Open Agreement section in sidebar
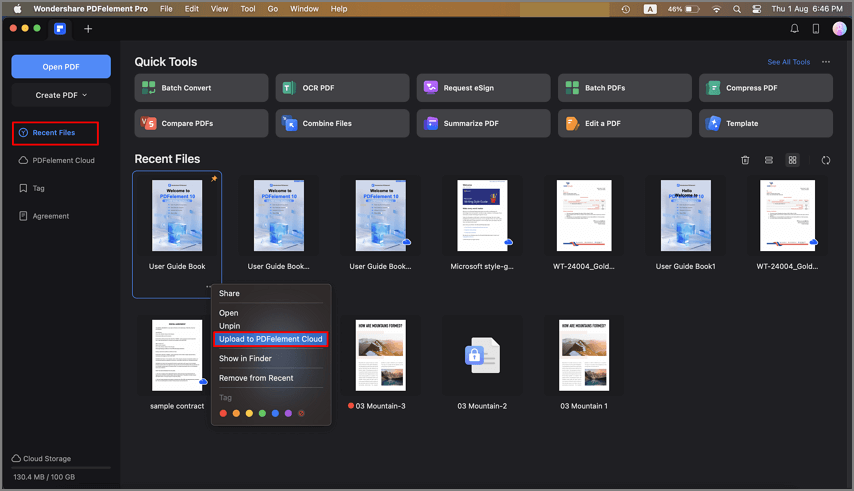The image size is (854, 491). 44,216
